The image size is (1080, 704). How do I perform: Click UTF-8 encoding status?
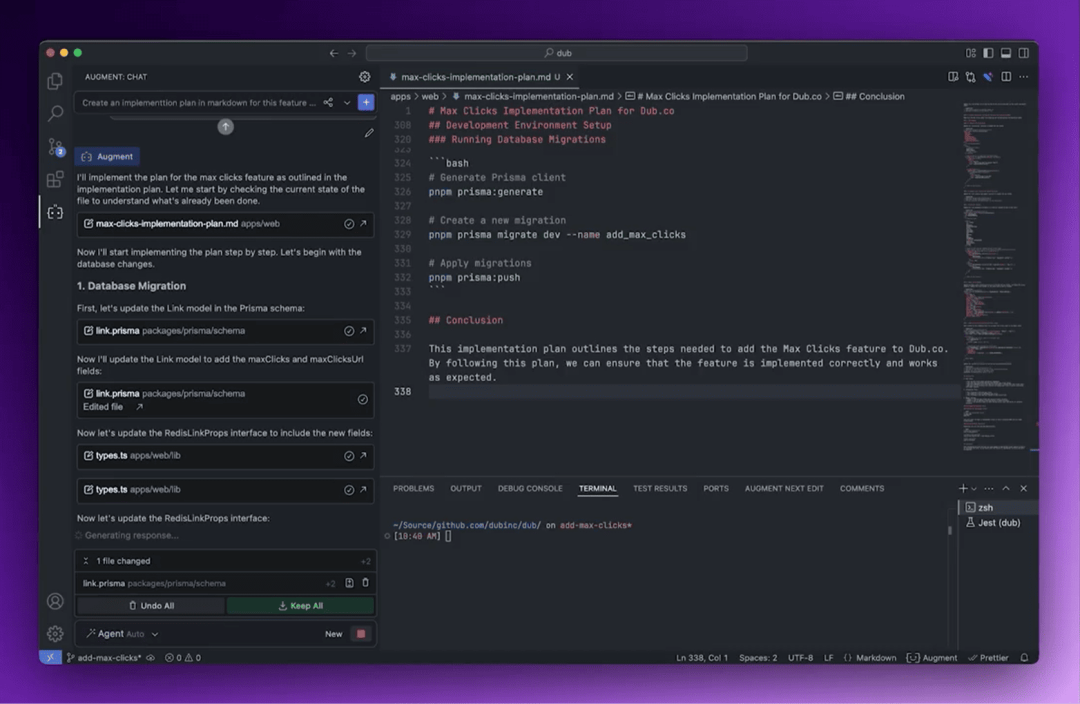[x=800, y=658]
